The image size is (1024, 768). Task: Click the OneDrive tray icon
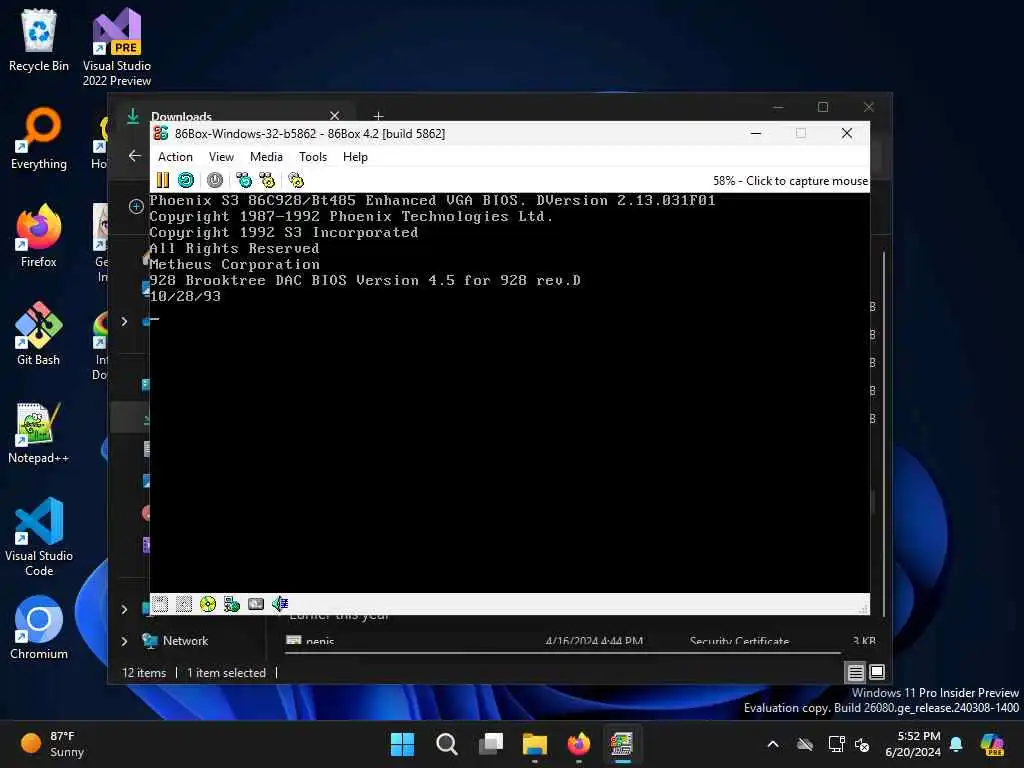click(805, 744)
